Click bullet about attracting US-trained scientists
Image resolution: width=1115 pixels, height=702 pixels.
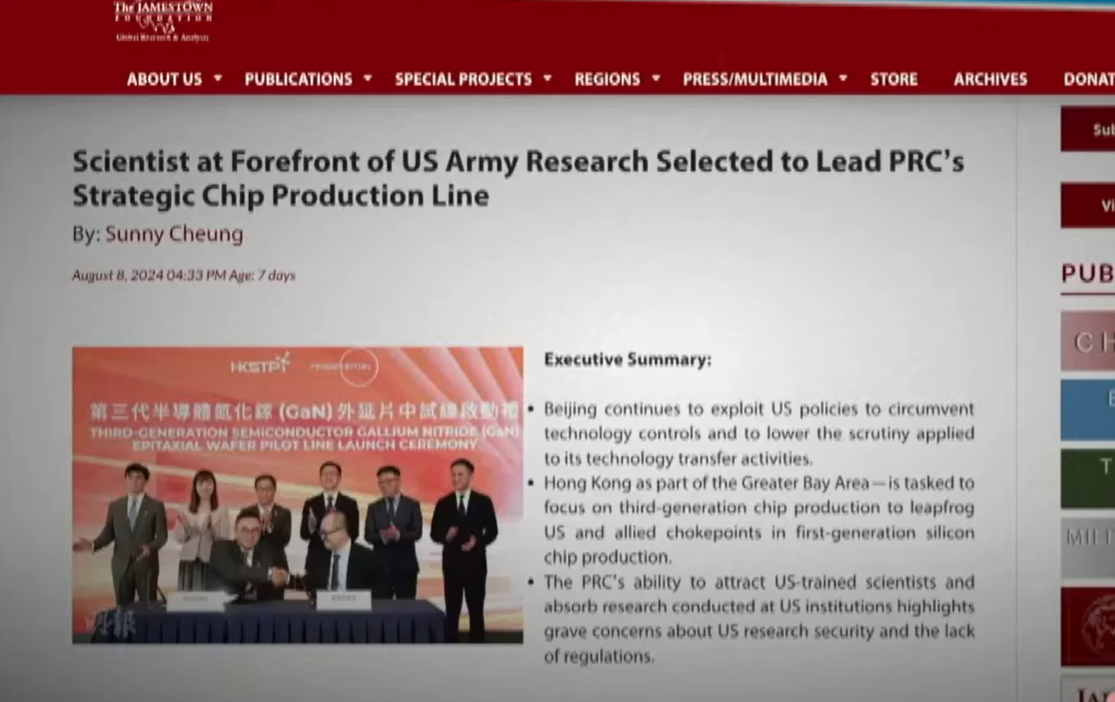click(x=759, y=619)
